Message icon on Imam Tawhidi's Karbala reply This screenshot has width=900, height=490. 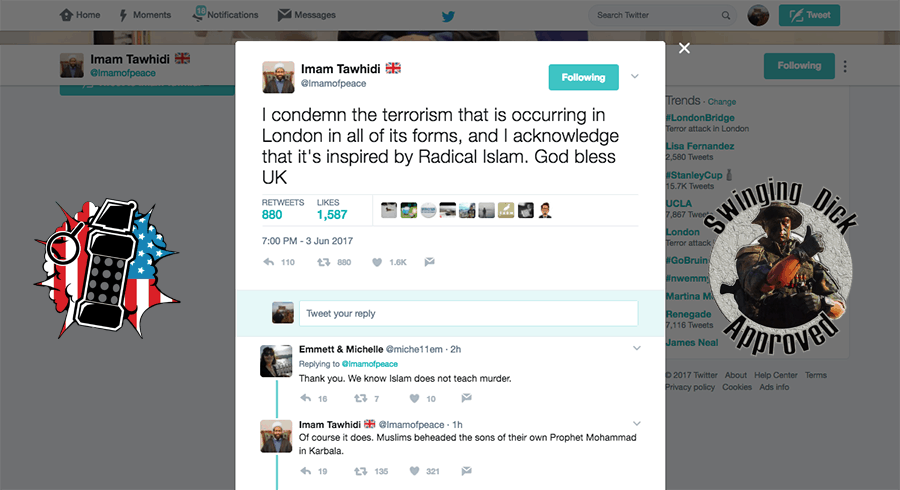click(x=467, y=470)
